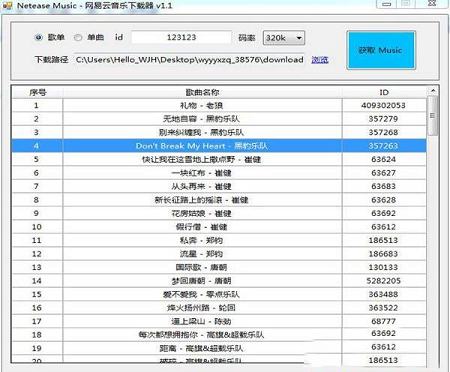Click the id input field containing 123123

click(181, 37)
